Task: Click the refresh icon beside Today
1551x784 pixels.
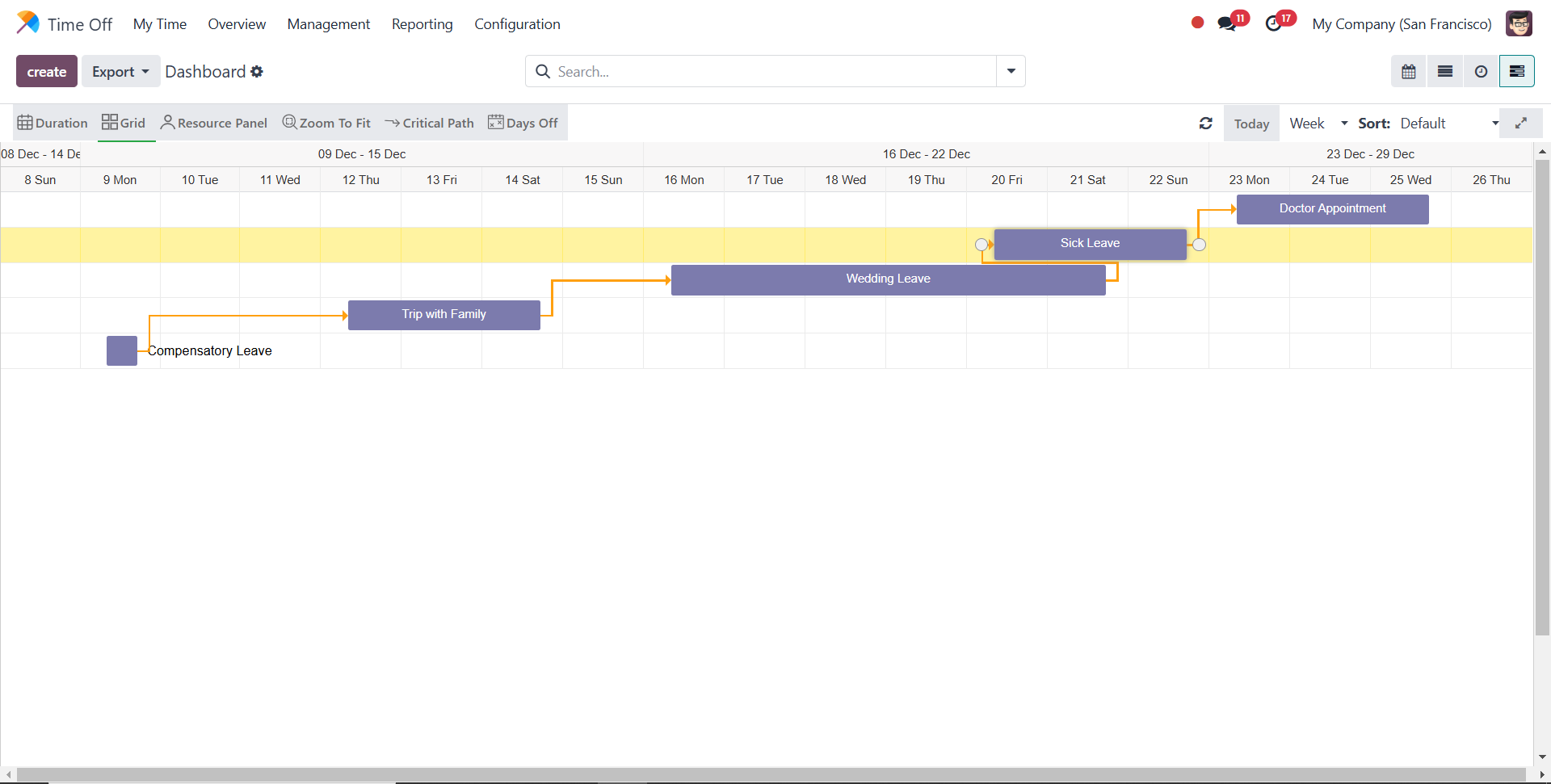Action: click(x=1205, y=124)
